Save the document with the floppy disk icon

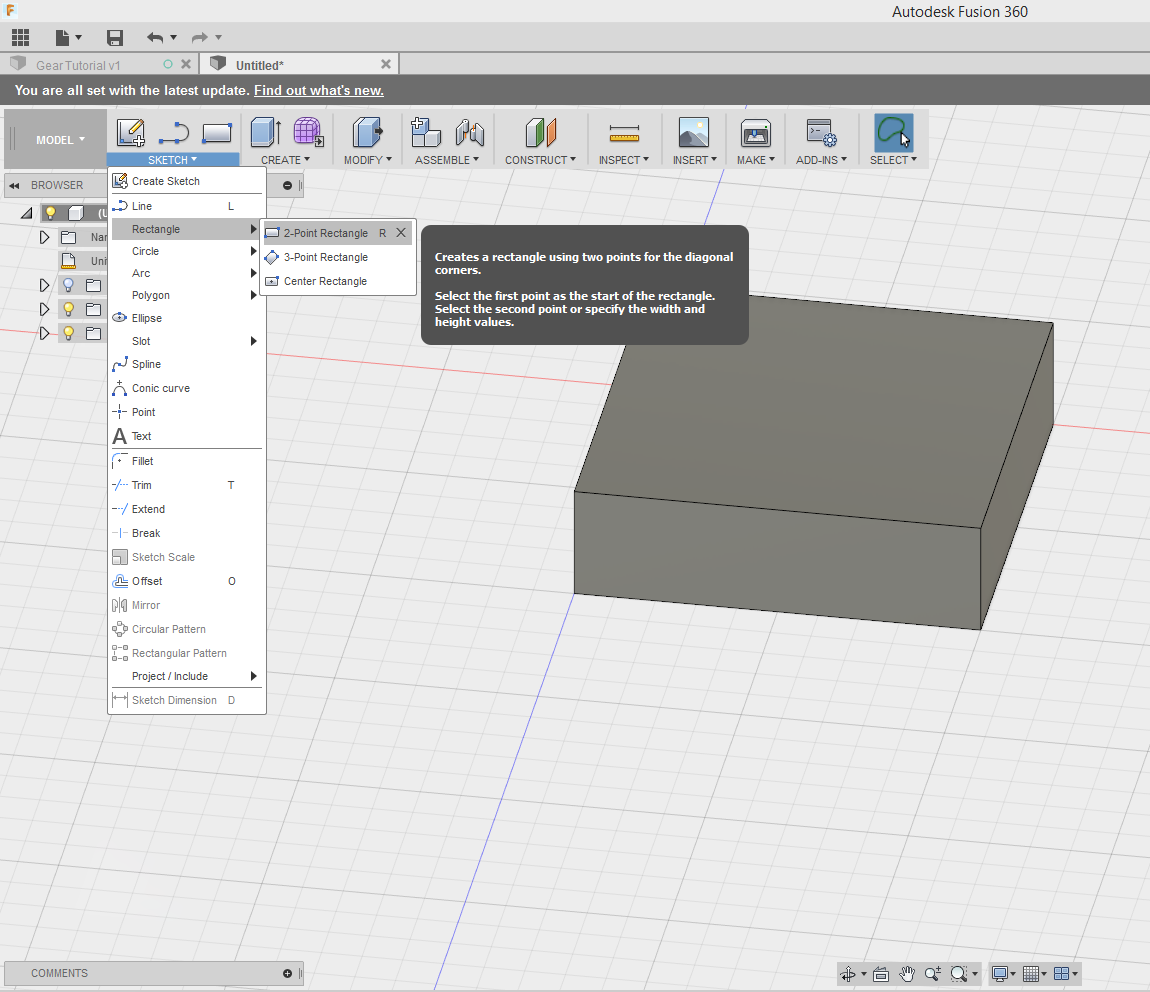115,38
